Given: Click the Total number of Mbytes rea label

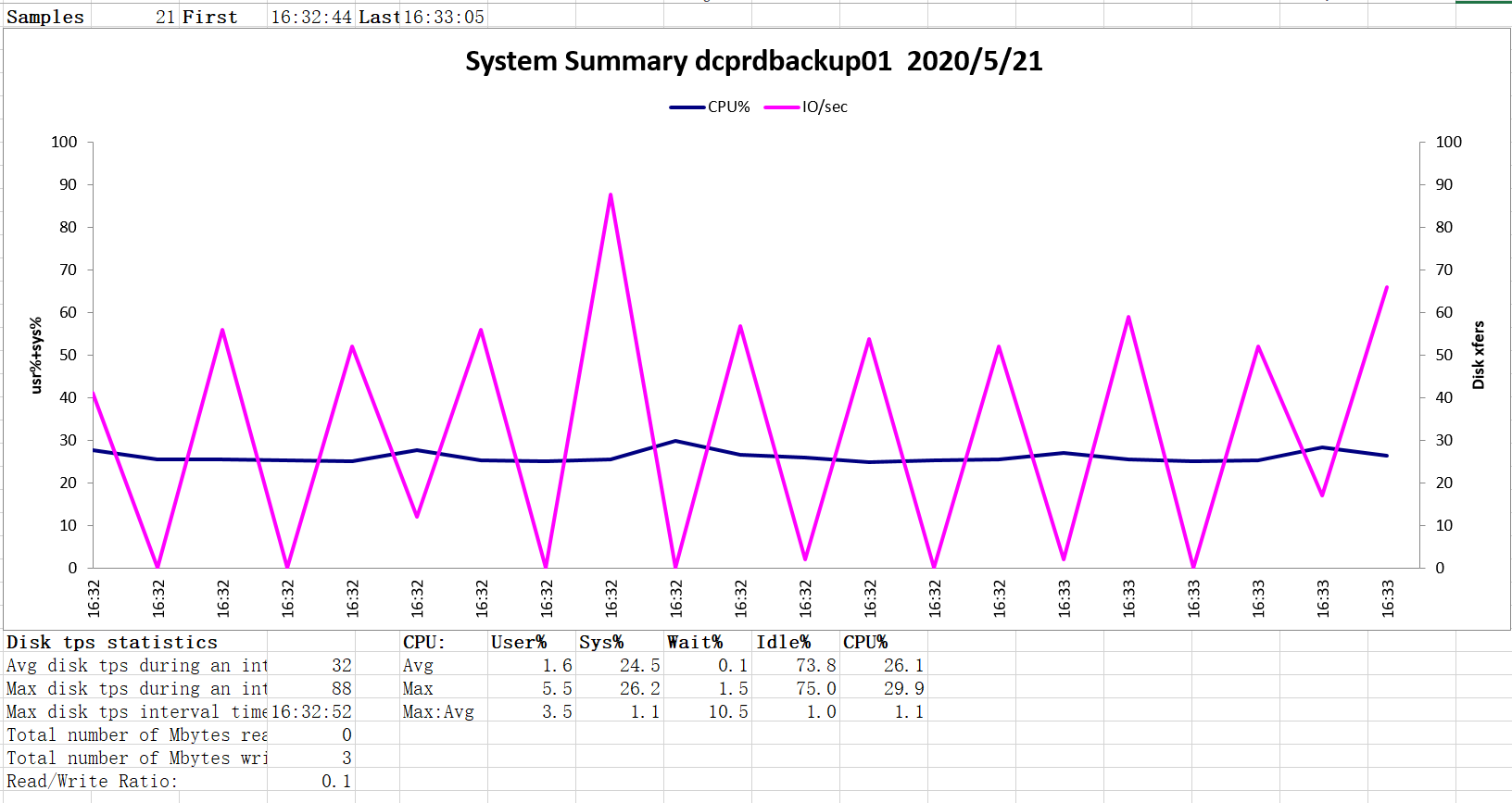Looking at the screenshot, I should pyautogui.click(x=135, y=734).
